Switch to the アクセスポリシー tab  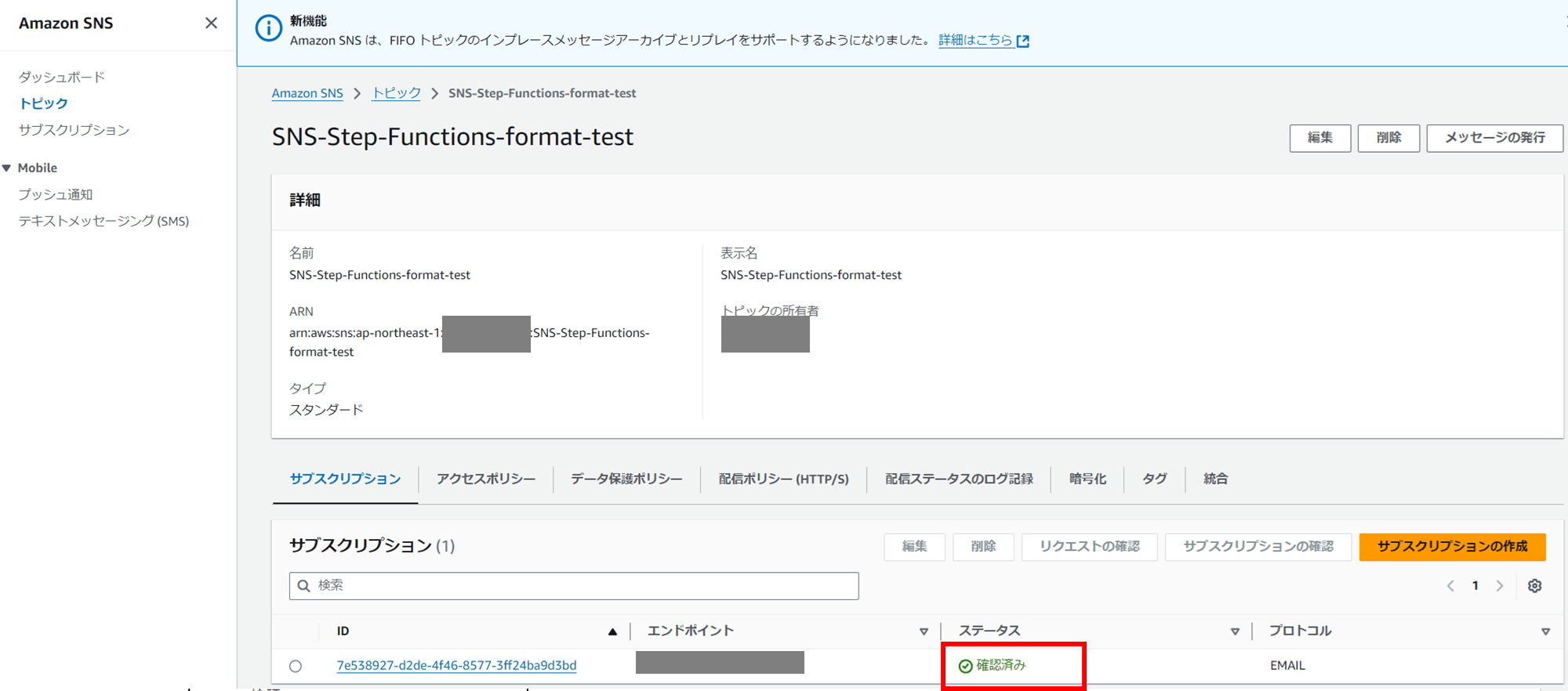coord(486,479)
